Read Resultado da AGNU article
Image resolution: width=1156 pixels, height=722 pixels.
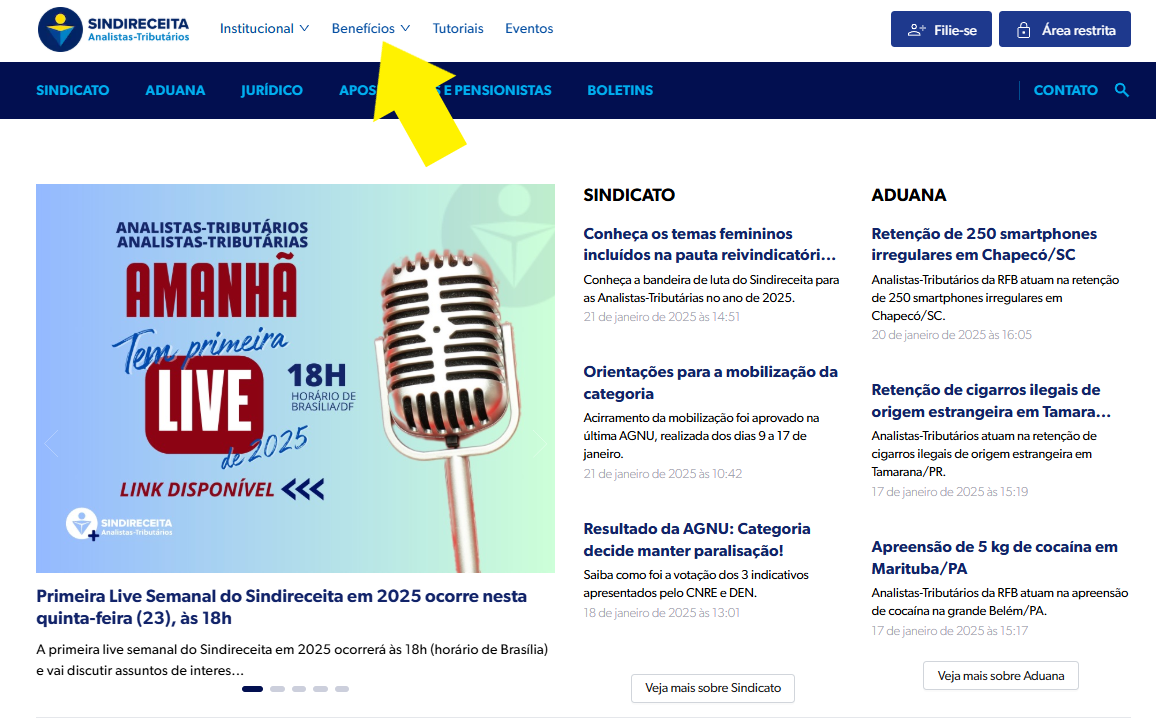[697, 539]
